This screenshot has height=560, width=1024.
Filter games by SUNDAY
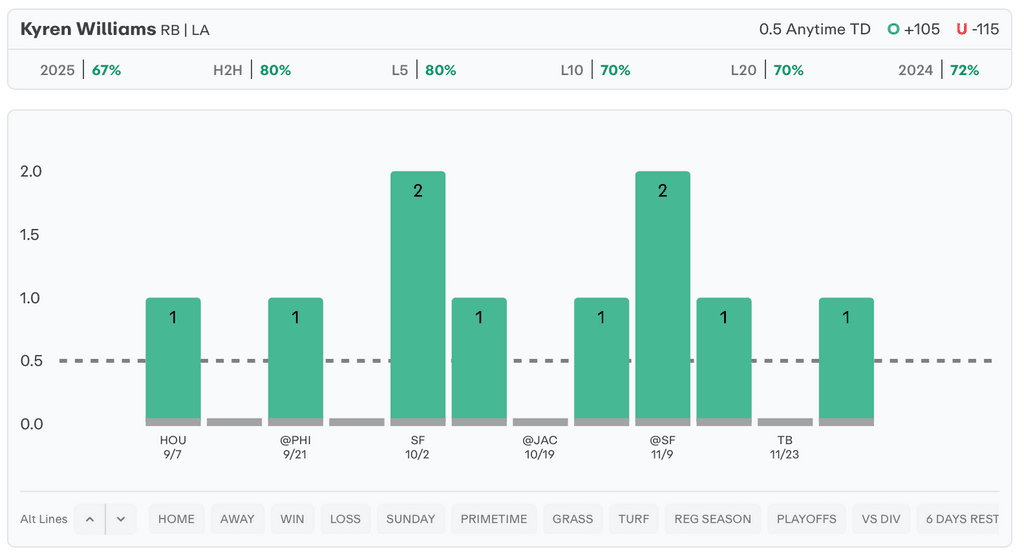[x=411, y=519]
